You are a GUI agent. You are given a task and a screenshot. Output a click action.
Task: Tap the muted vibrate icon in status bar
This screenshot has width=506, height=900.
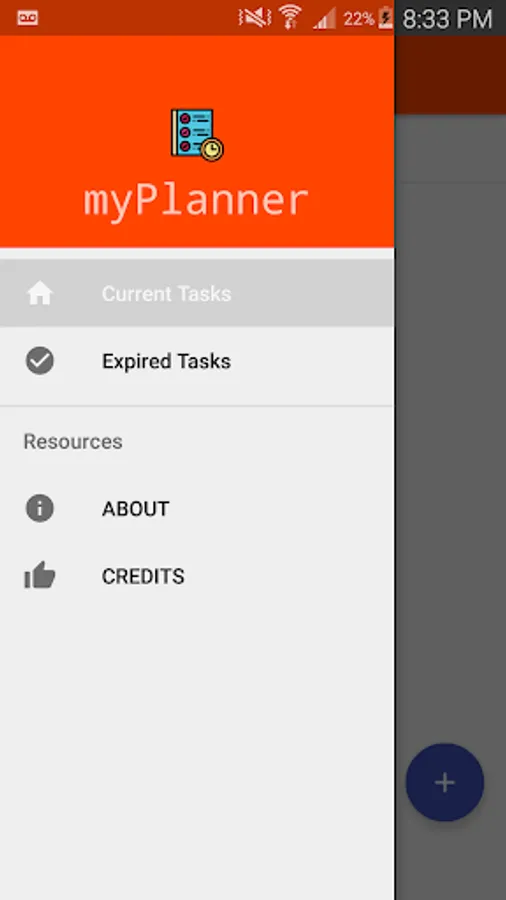pos(255,18)
